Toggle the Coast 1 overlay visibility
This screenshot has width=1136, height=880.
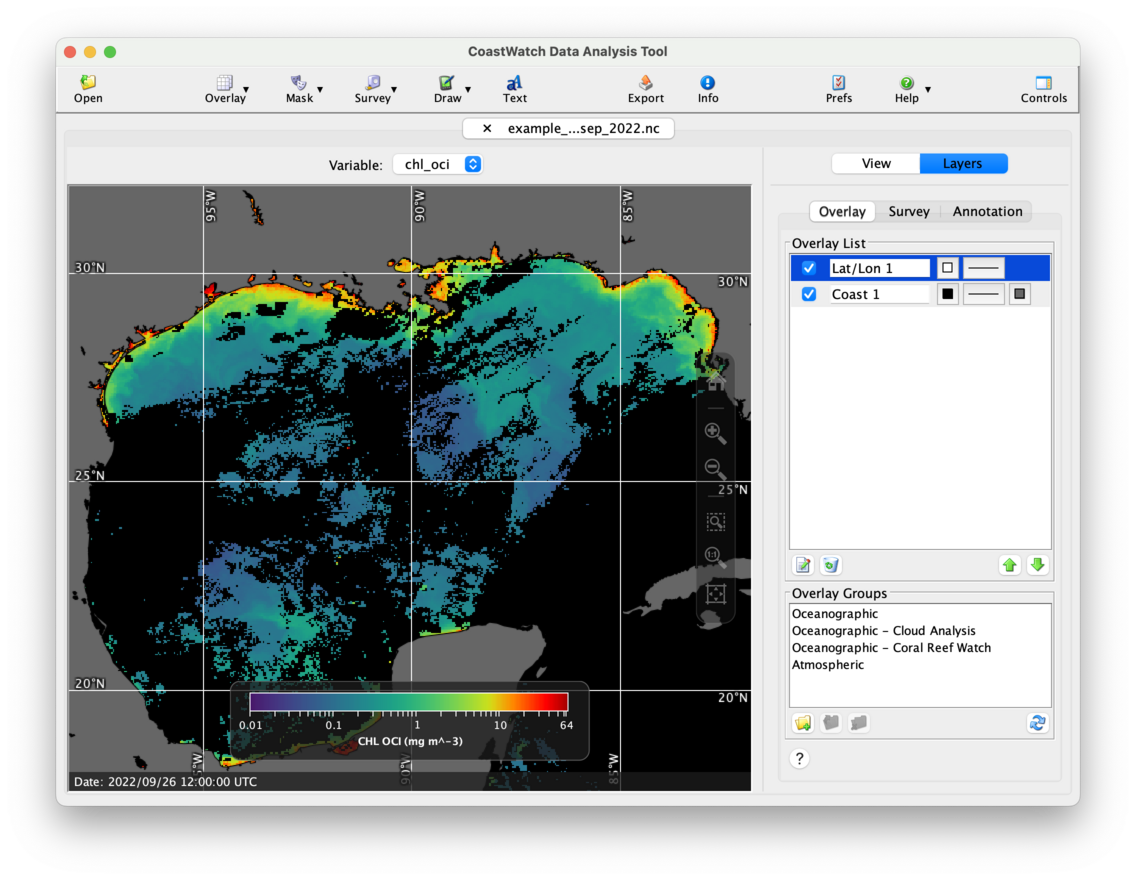[x=809, y=294]
